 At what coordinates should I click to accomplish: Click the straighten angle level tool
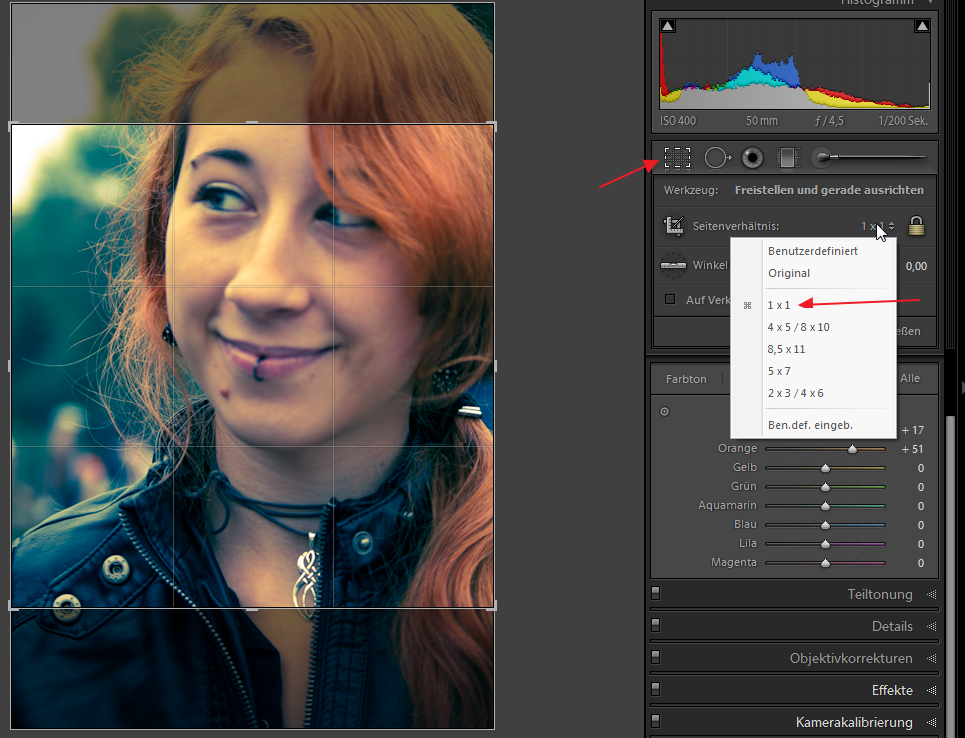tap(673, 266)
